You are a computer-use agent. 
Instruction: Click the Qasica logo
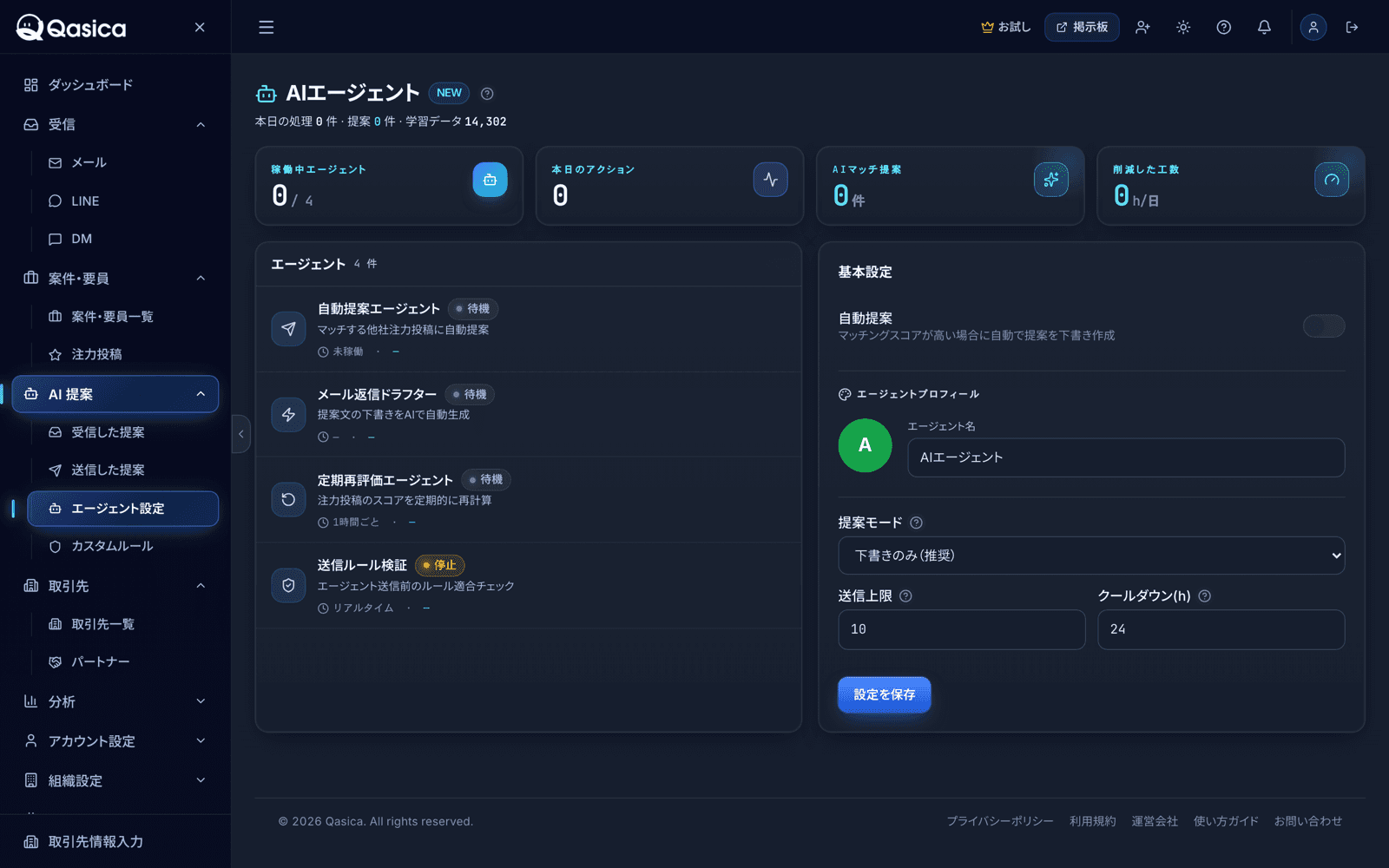point(71,28)
